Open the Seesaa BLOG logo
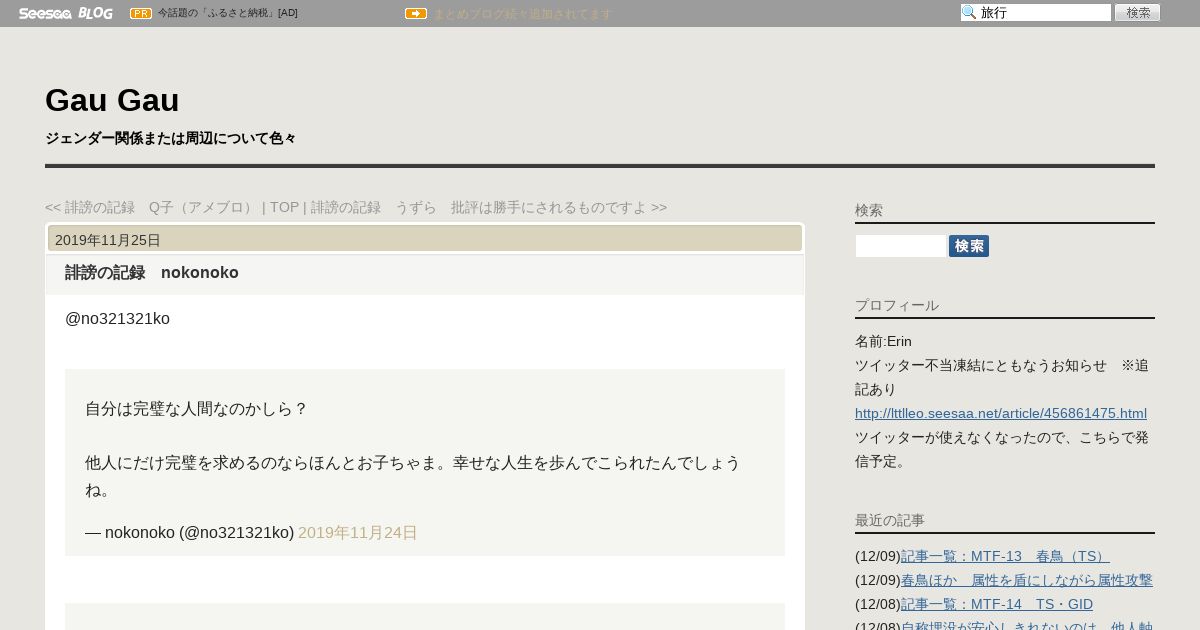The width and height of the screenshot is (1200, 630). [65, 13]
